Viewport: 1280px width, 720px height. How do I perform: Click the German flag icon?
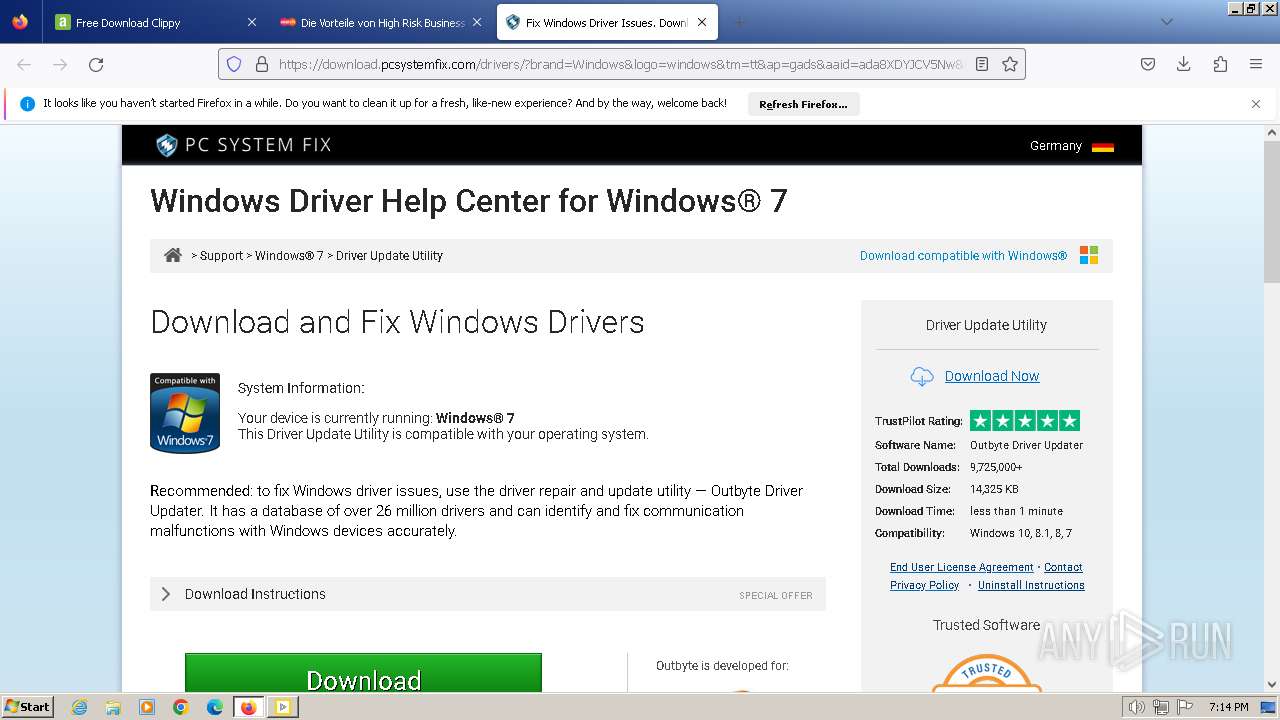[x=1103, y=146]
